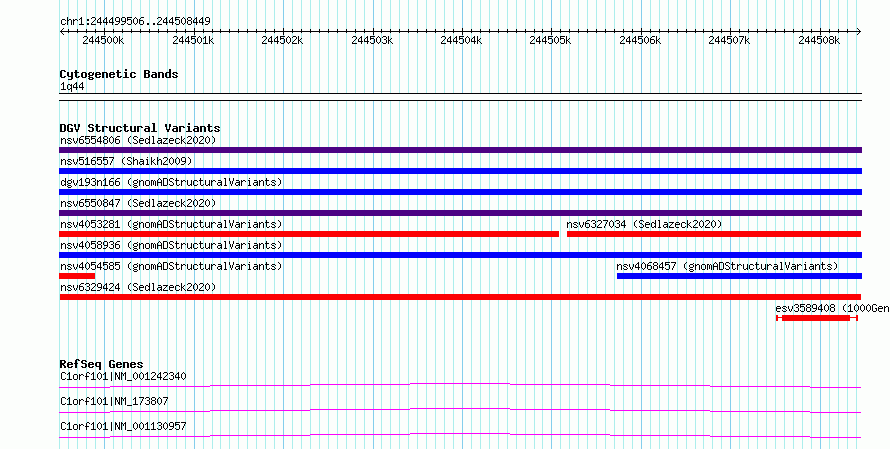Click the 244503k ruler tick label
890x449 pixels.
372,40
